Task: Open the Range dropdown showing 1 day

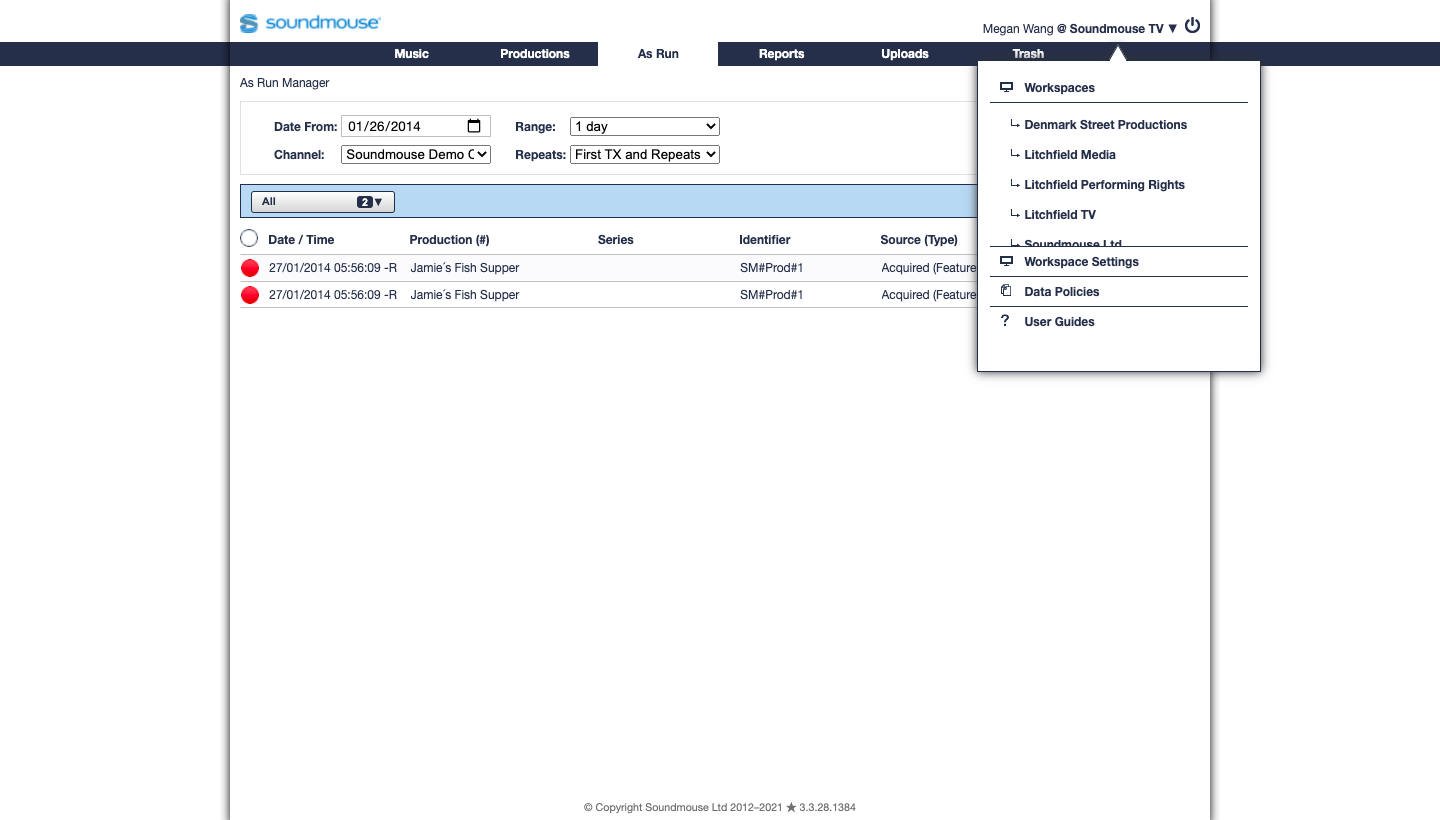Action: click(x=645, y=126)
